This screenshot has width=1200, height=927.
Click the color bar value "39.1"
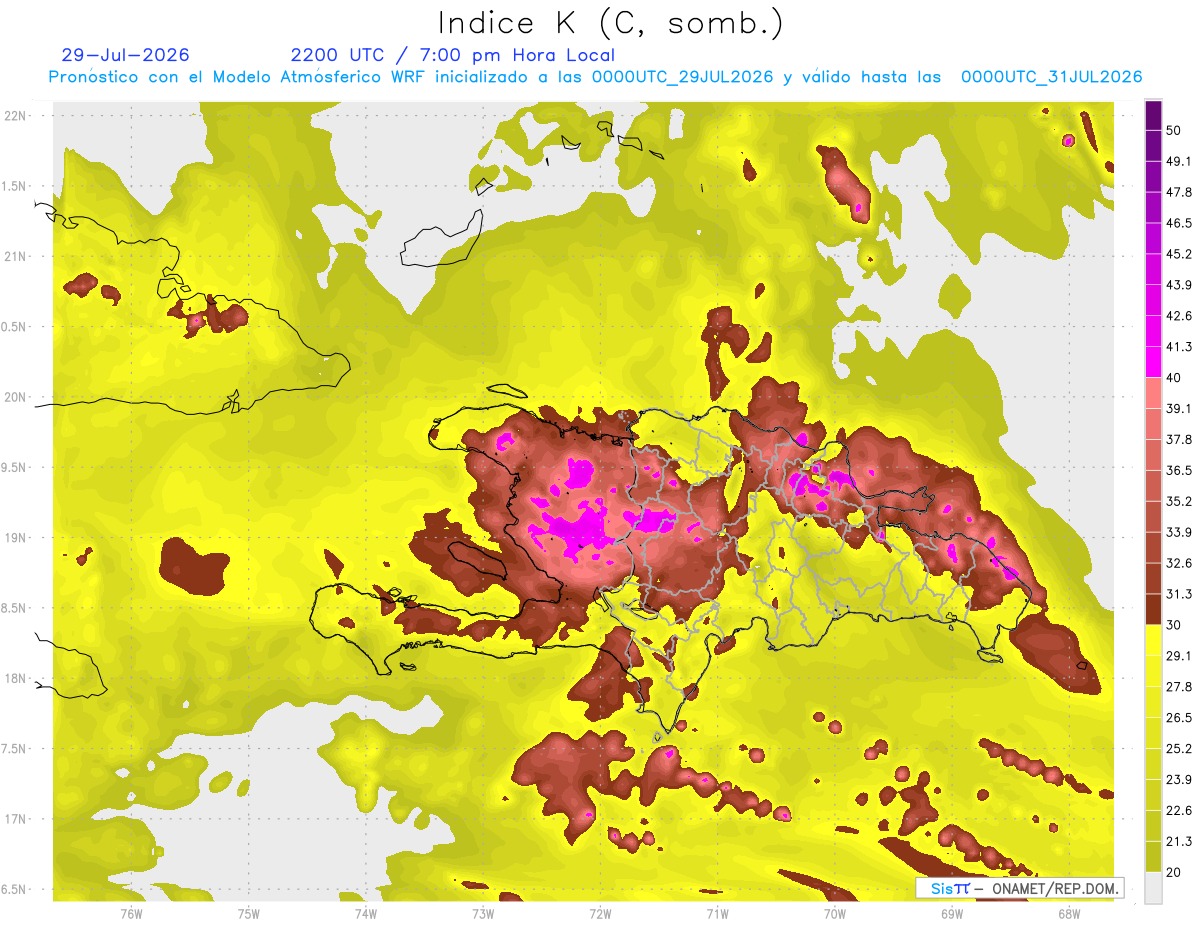point(1179,408)
